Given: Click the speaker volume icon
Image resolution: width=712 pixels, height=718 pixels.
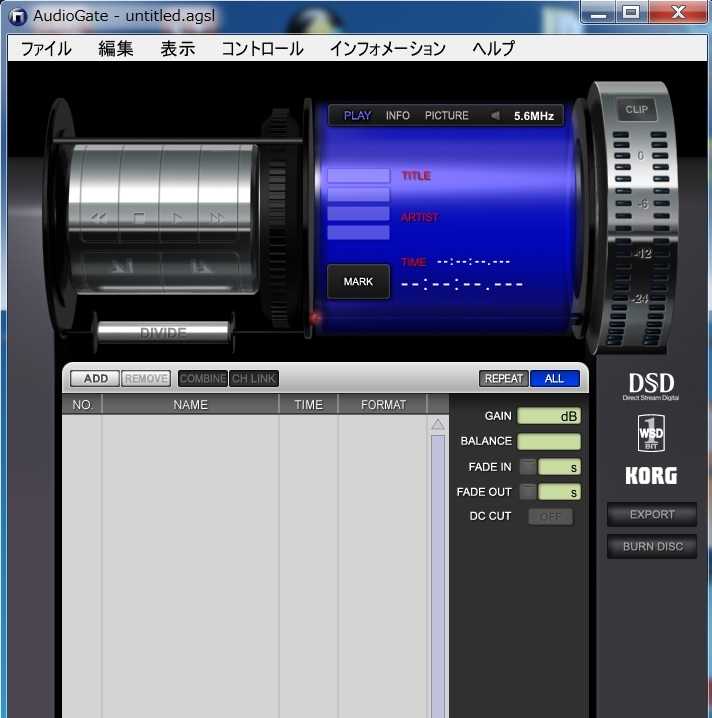Looking at the screenshot, I should click(x=495, y=115).
